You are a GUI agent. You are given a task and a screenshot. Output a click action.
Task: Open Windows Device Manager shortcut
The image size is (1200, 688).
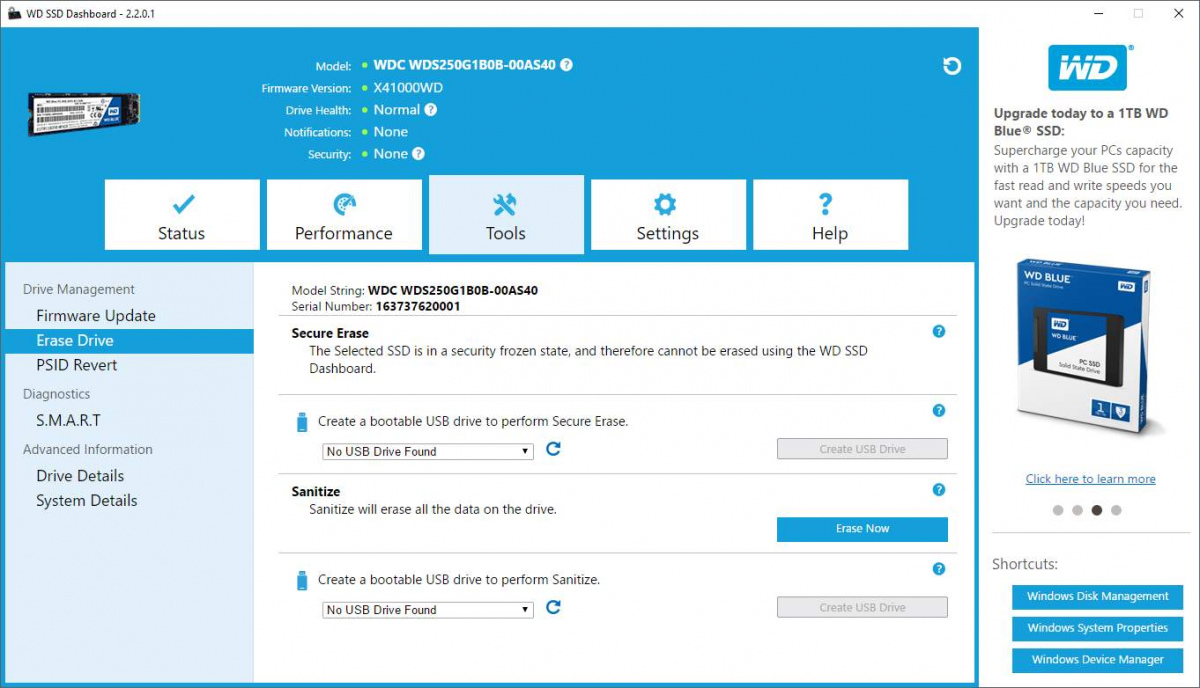(x=1097, y=660)
